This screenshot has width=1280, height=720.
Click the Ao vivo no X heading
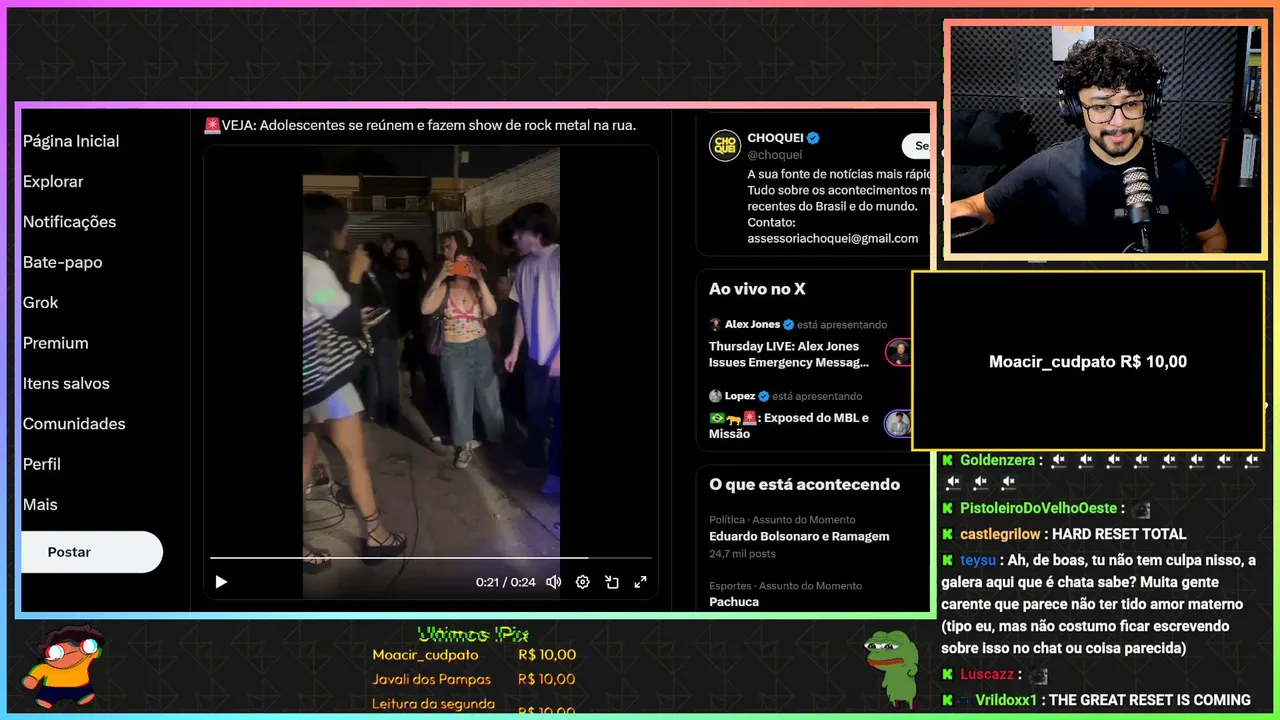pos(757,289)
